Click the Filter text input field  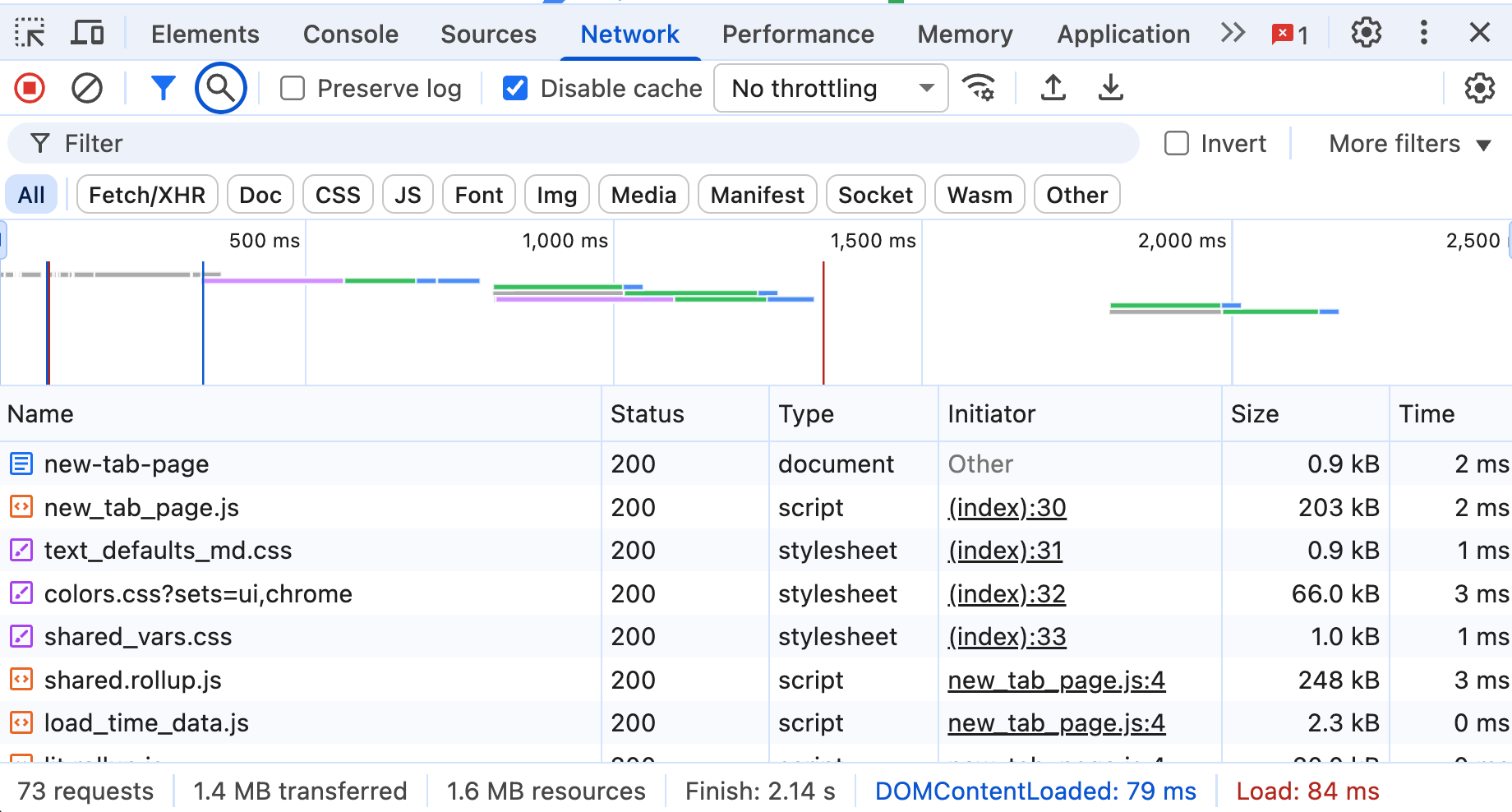point(575,144)
